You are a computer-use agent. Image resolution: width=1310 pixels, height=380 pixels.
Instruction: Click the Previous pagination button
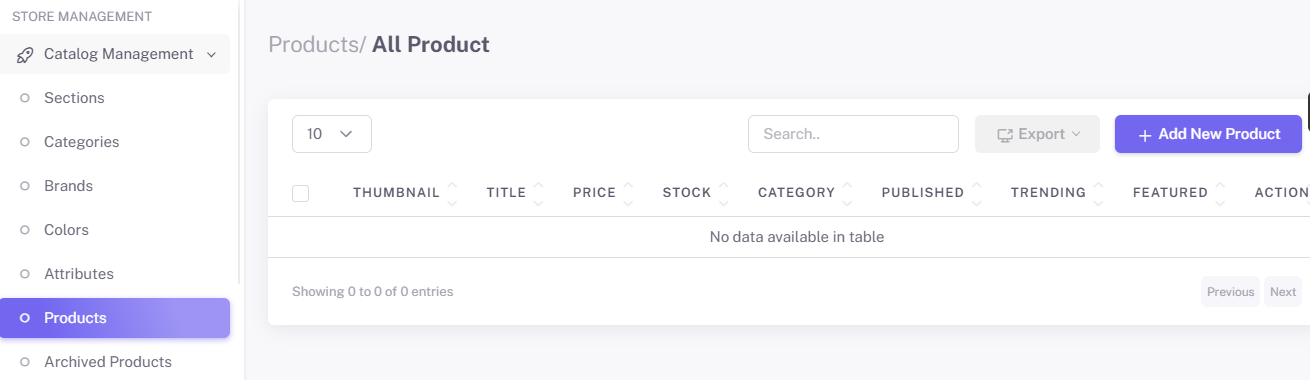point(1230,292)
